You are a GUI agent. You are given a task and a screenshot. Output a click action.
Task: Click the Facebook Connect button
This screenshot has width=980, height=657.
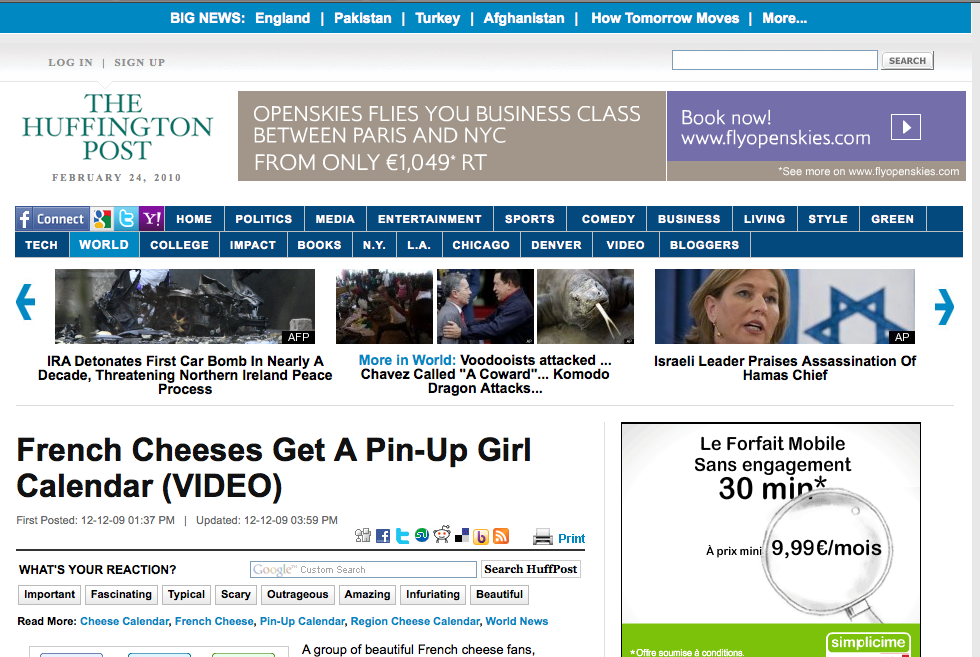(52, 219)
